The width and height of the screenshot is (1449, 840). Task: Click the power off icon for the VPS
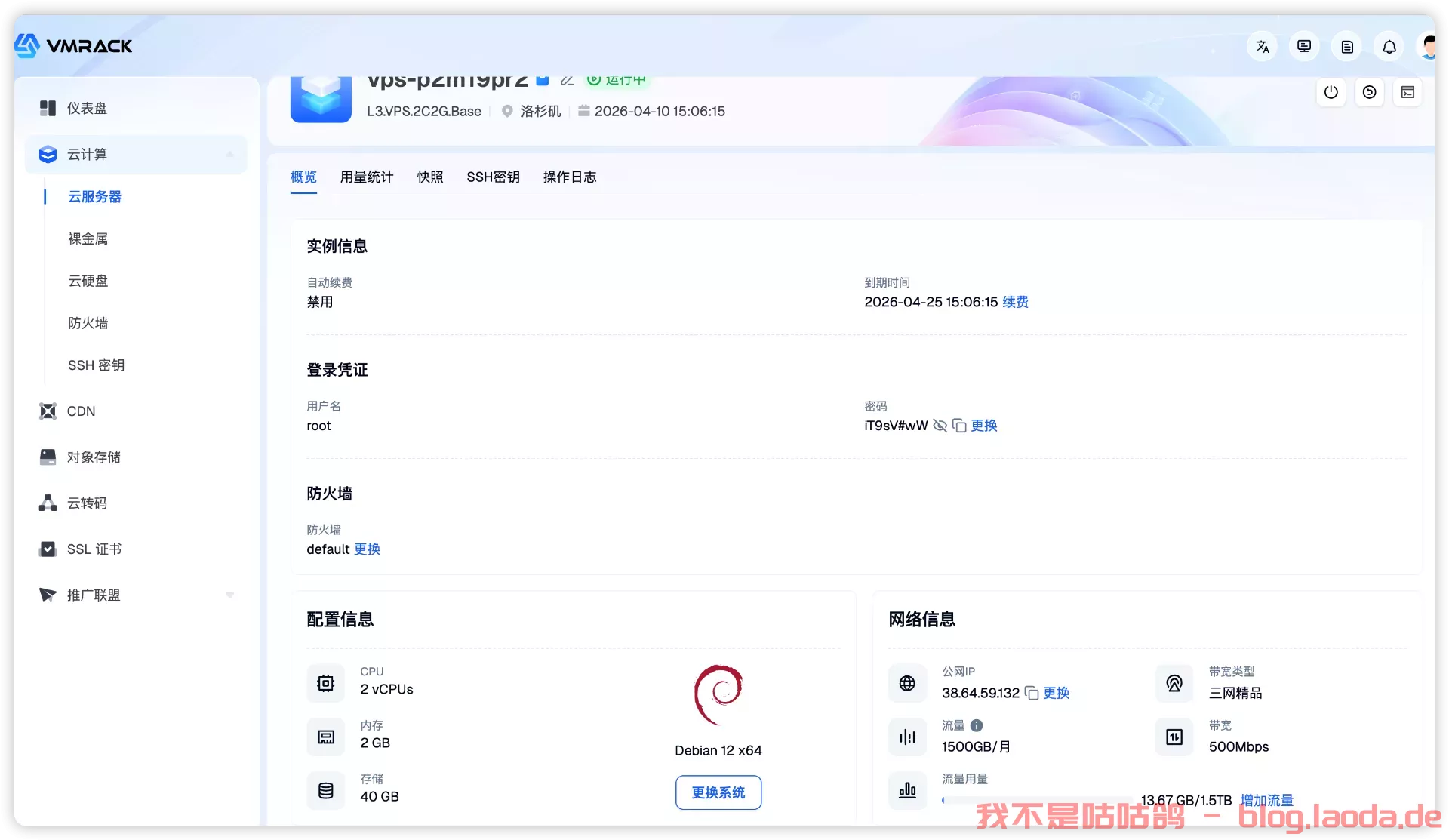click(x=1331, y=92)
